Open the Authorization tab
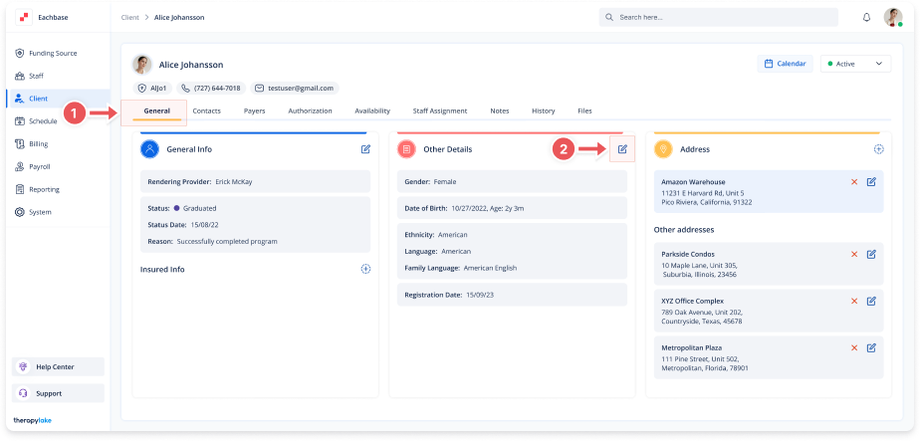Viewport: 920px width, 441px height. tap(310, 110)
